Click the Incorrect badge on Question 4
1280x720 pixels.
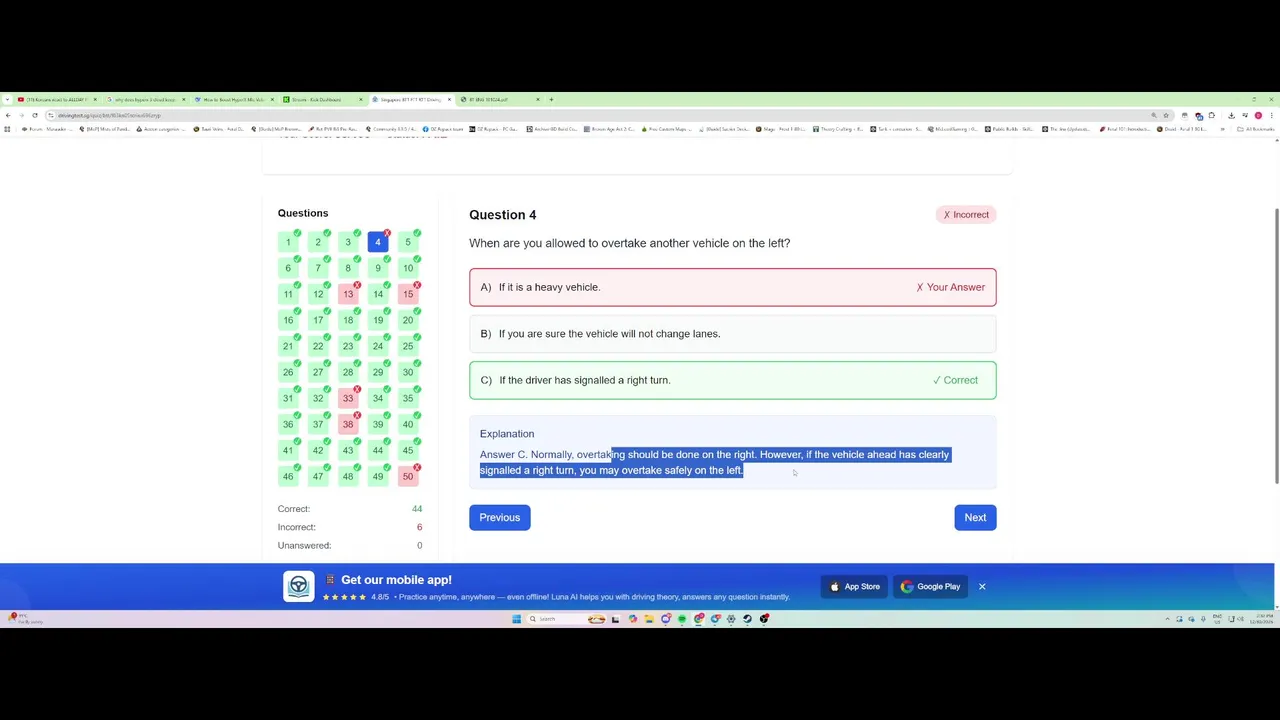(966, 214)
